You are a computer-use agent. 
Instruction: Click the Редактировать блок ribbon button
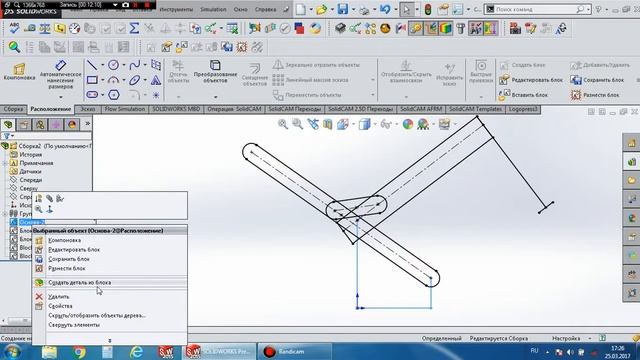click(532, 80)
